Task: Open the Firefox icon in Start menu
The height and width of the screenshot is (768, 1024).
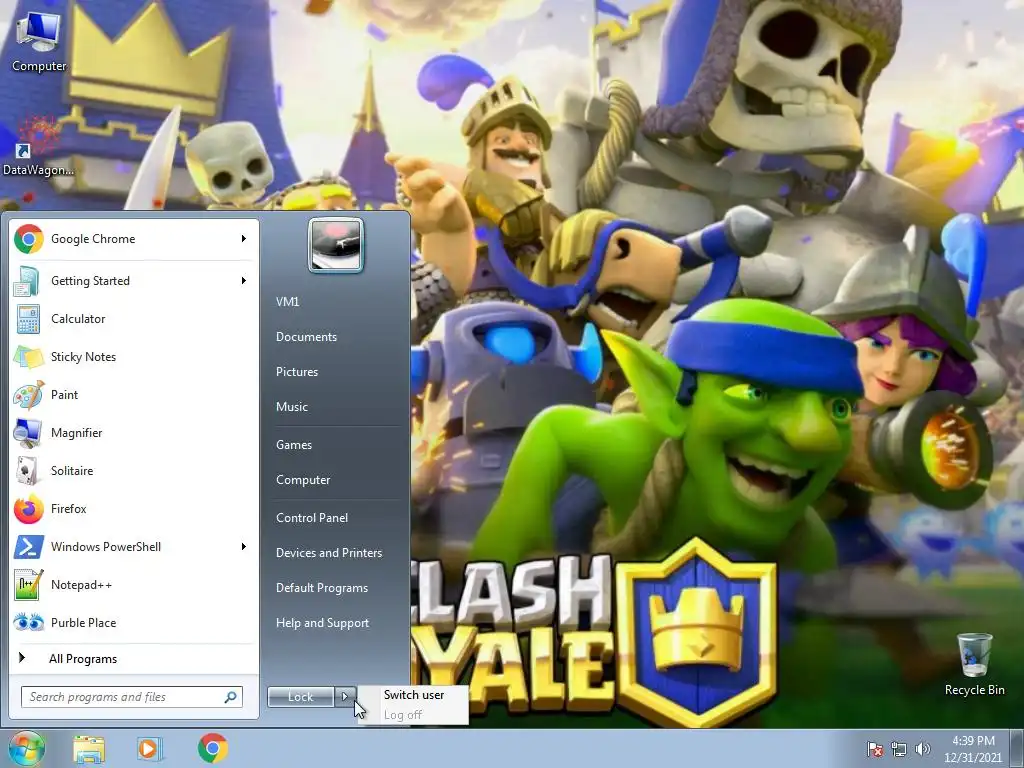Action: coord(29,509)
